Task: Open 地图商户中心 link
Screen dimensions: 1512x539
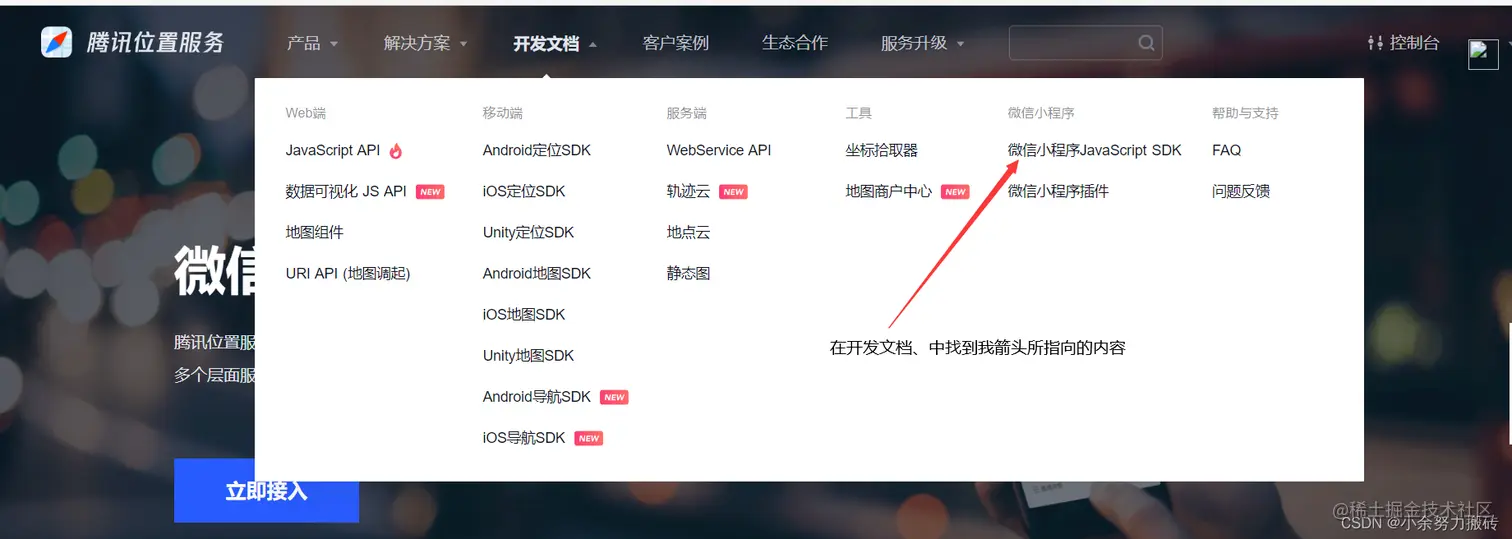Action: [x=888, y=192]
